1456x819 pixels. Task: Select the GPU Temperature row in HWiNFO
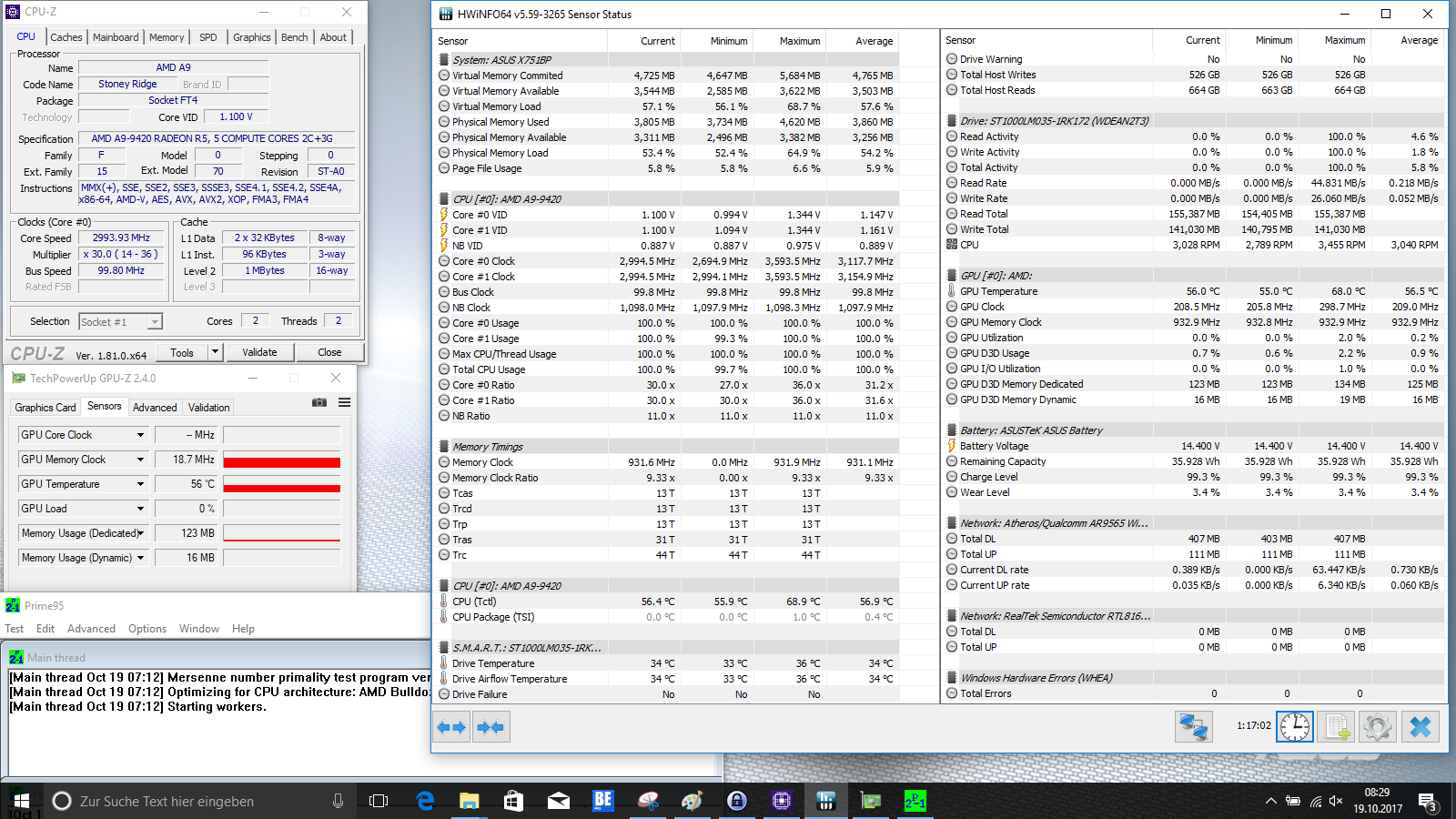[x=1194, y=291]
